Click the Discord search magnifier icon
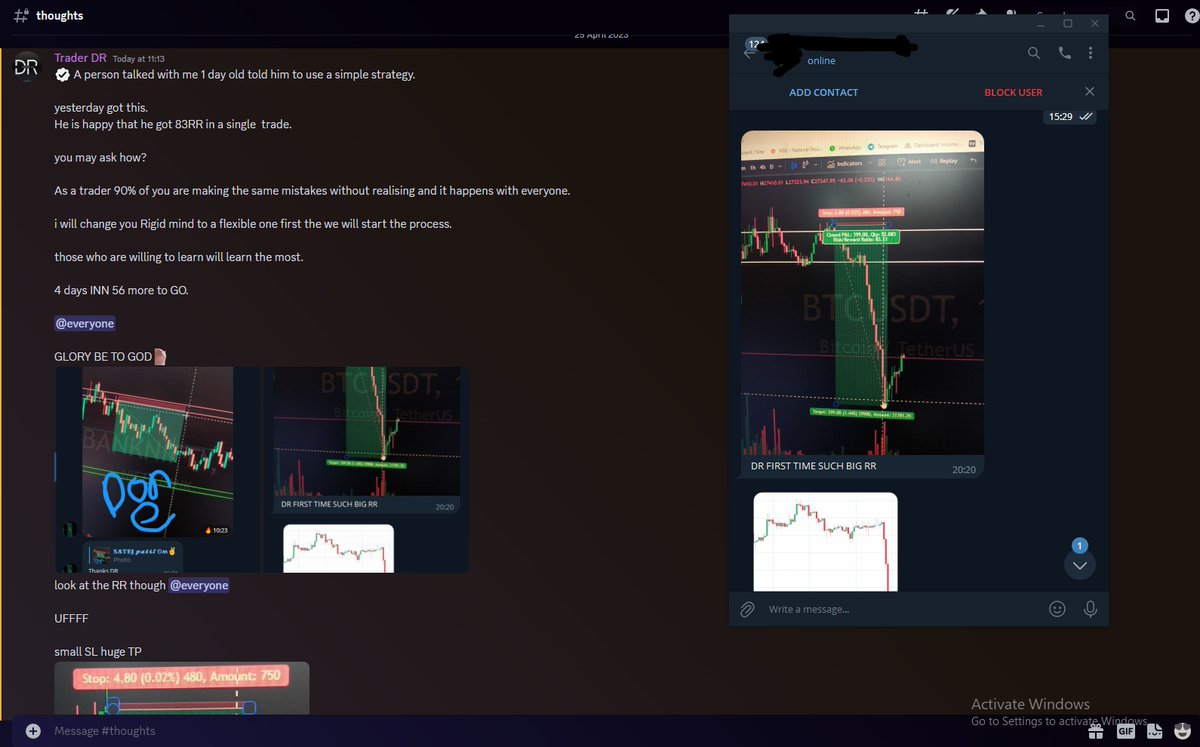Viewport: 1200px width, 747px height. [1130, 16]
